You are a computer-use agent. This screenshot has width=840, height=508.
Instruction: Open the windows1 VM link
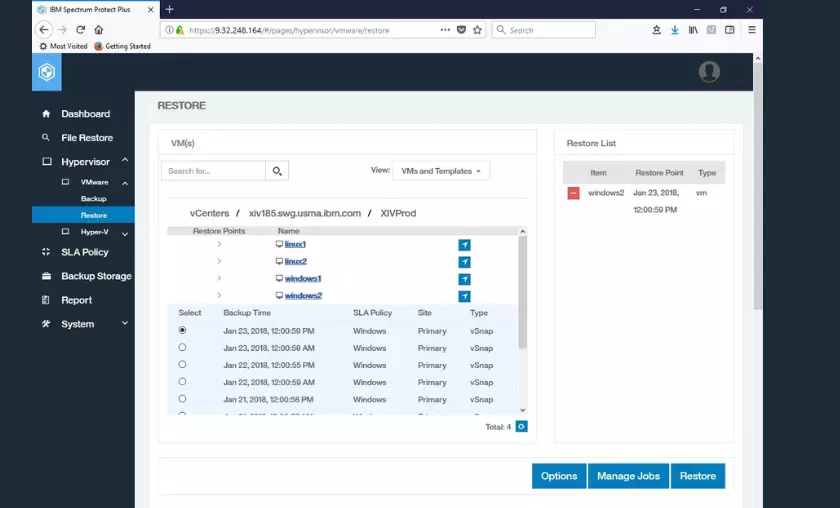click(303, 279)
